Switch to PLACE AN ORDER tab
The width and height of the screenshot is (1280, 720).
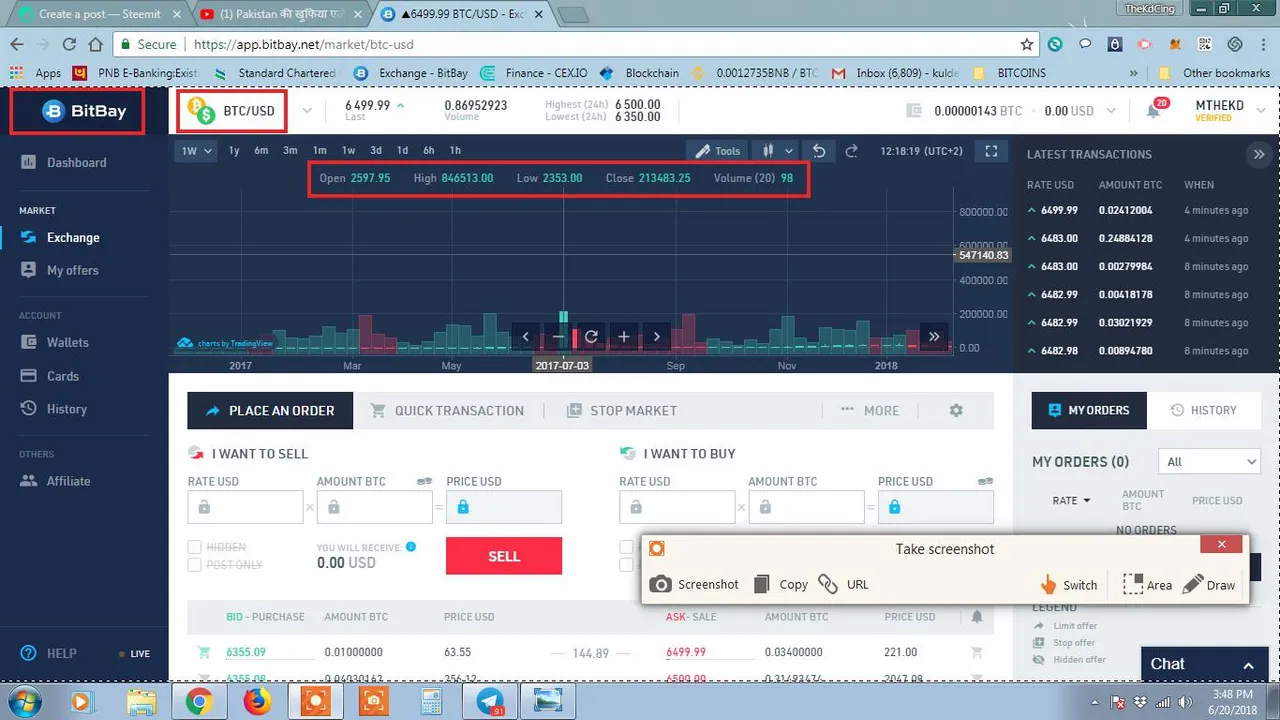click(270, 411)
